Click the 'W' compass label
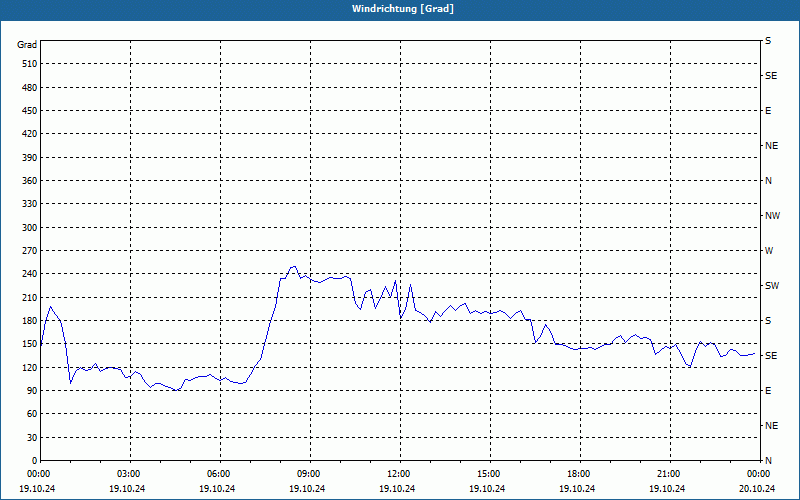This screenshot has width=800, height=500. 769,251
